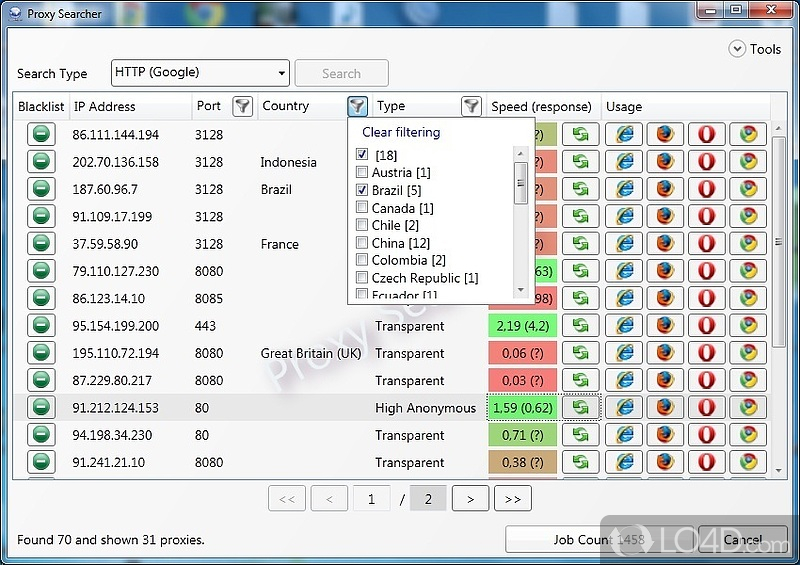Open the Search Type HTTP (Google) dropdown
800x565 pixels.
coord(200,73)
